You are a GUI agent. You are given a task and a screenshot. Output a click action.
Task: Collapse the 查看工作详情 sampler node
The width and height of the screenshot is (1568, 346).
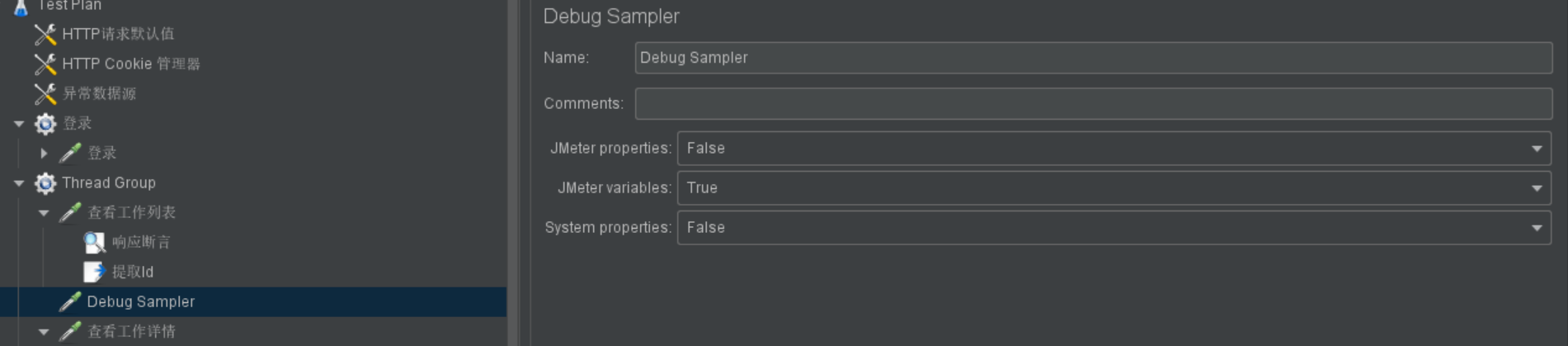(x=44, y=332)
